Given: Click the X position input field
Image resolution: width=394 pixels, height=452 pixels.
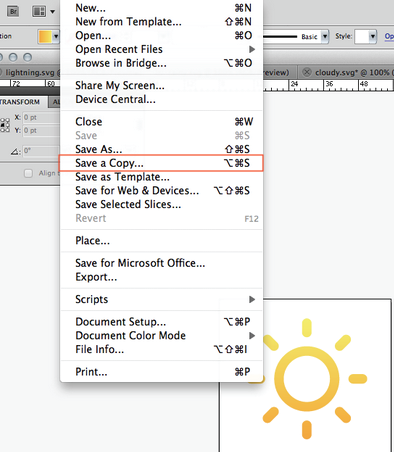Looking at the screenshot, I should tap(42, 117).
